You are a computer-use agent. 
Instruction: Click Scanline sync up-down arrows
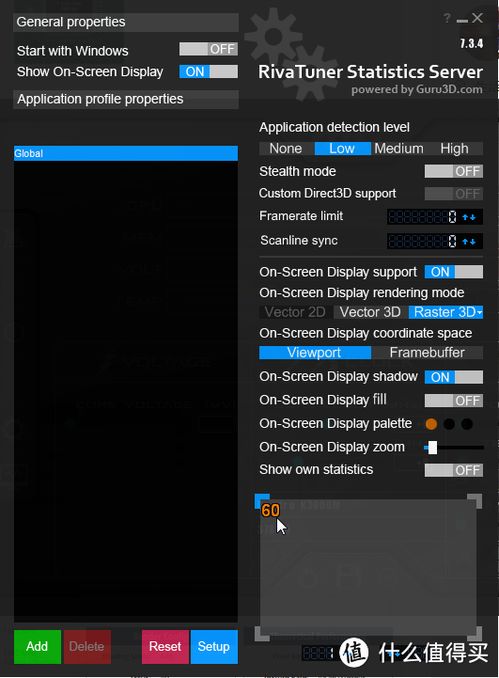click(x=469, y=241)
